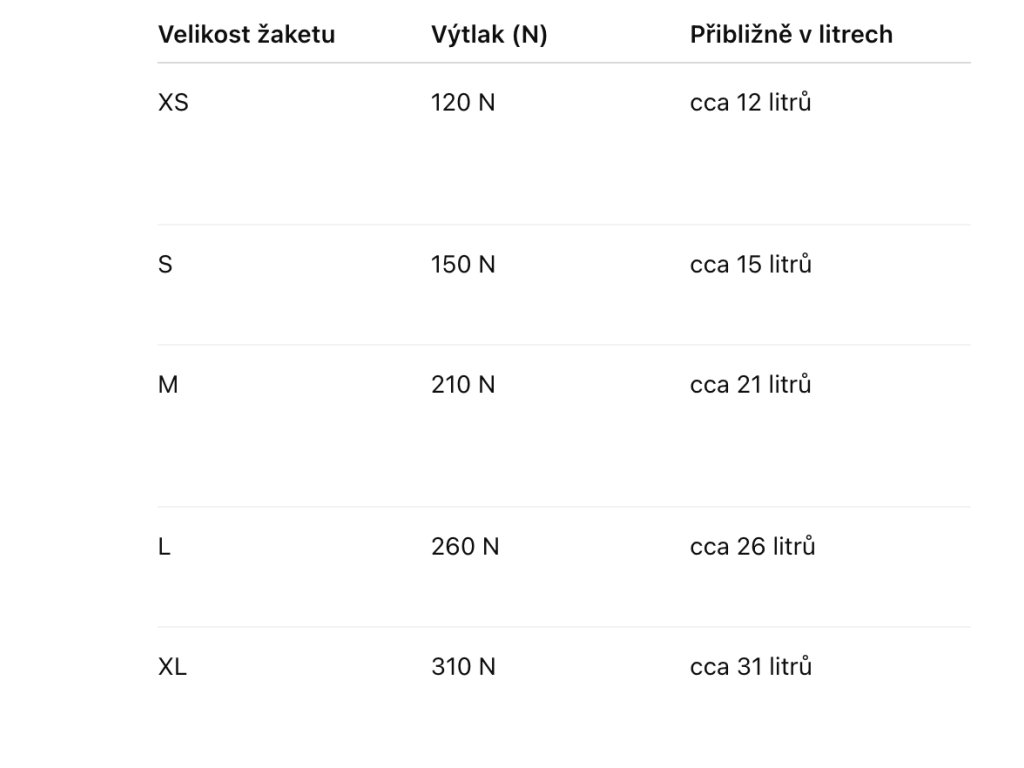
Task: Click the 120 N buoyancy value
Action: coord(463,103)
